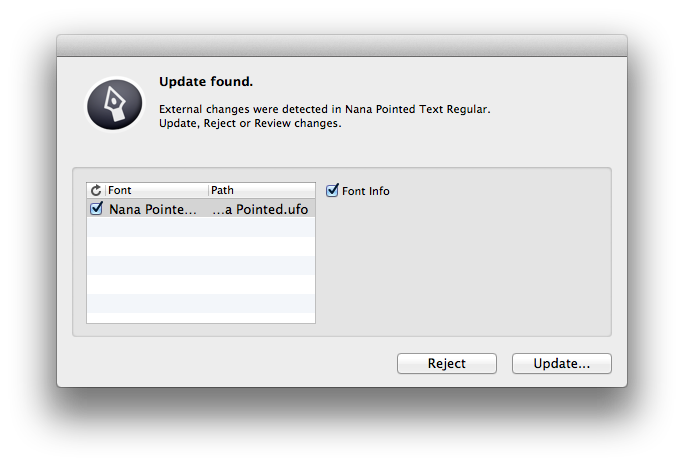Click the last empty row of the font list
The height and width of the screenshot is (466, 684).
[x=201, y=318]
